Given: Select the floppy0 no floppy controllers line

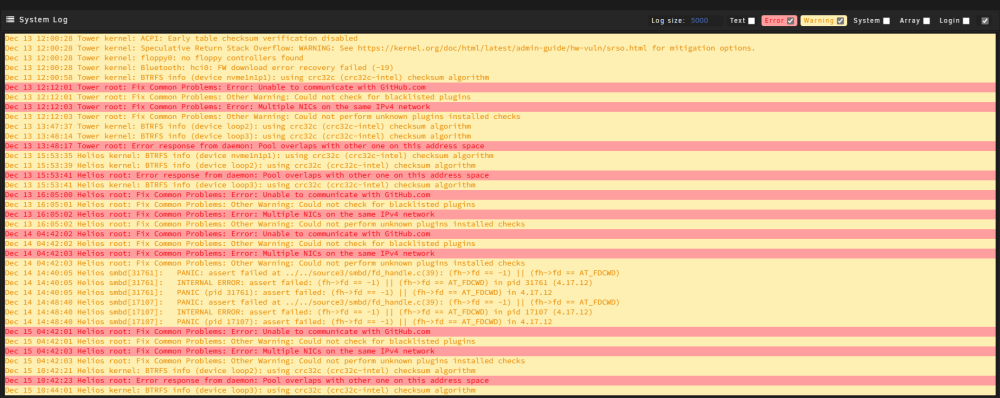Looking at the screenshot, I should pyautogui.click(x=499, y=58).
